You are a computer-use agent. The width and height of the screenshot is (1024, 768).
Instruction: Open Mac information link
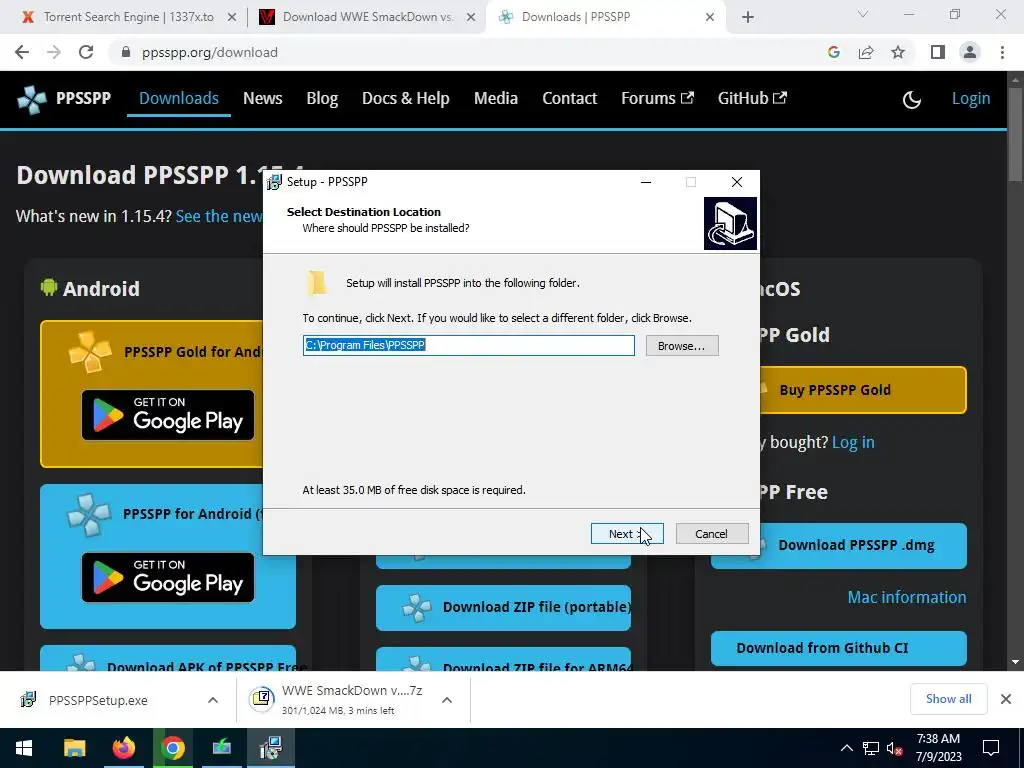(x=906, y=597)
